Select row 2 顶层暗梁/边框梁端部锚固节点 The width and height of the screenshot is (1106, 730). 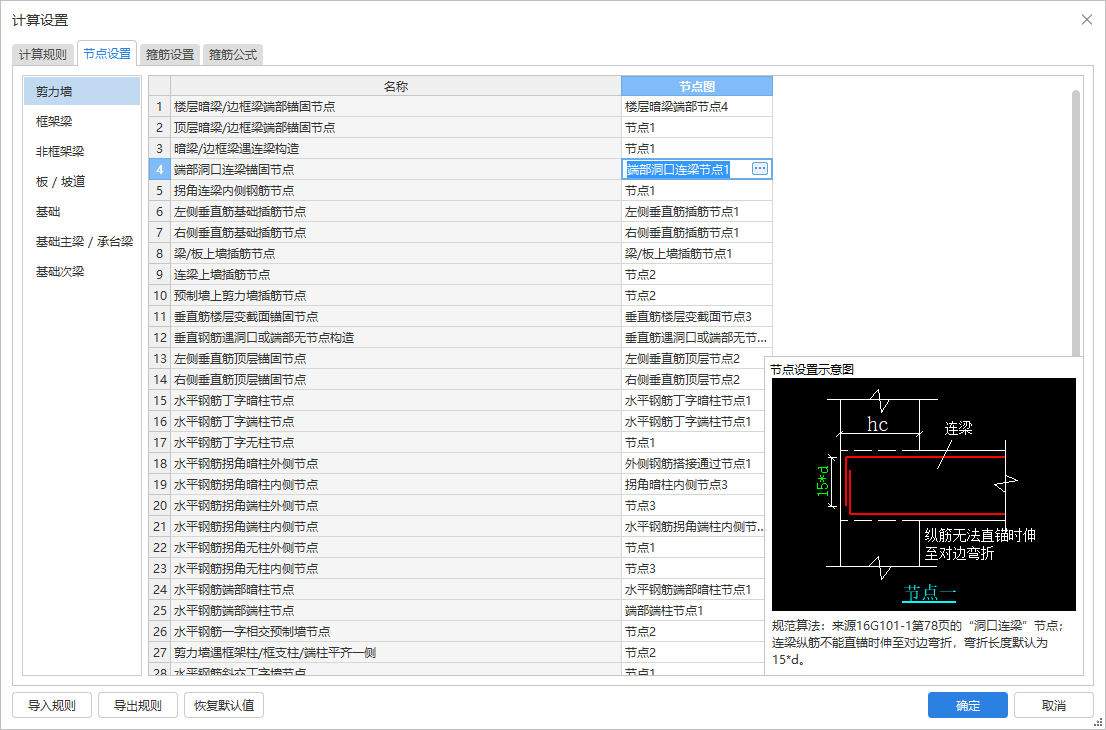(396, 128)
